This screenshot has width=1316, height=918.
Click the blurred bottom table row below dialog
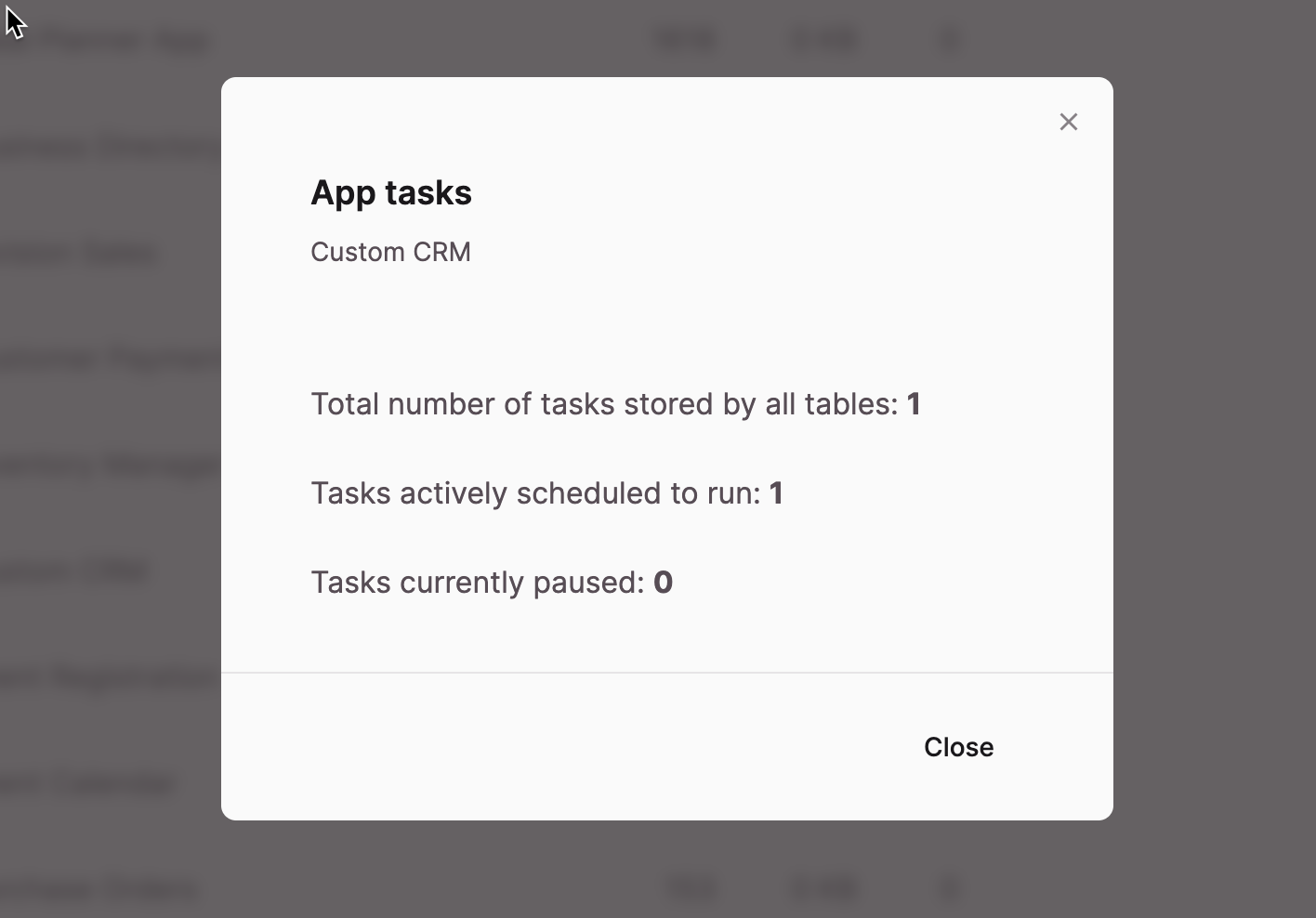tap(483, 889)
